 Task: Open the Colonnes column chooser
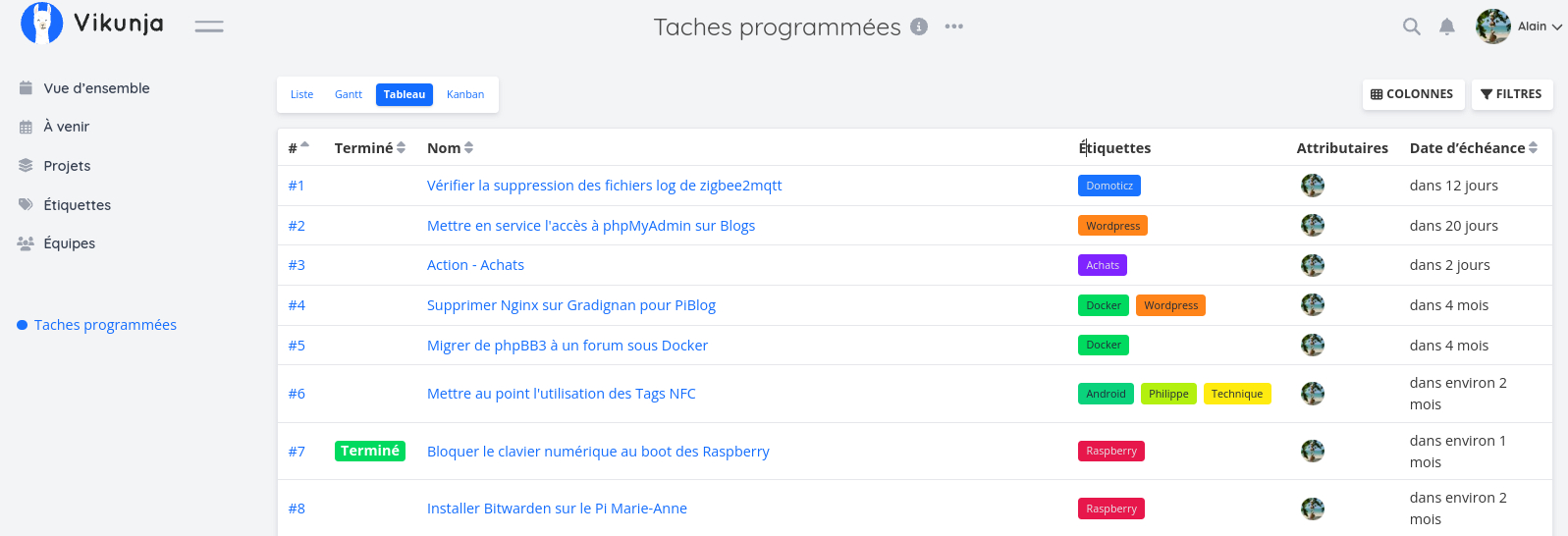1412,94
